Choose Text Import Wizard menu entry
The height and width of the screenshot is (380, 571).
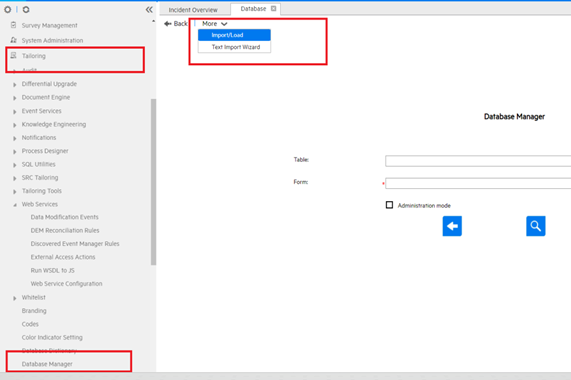234,47
